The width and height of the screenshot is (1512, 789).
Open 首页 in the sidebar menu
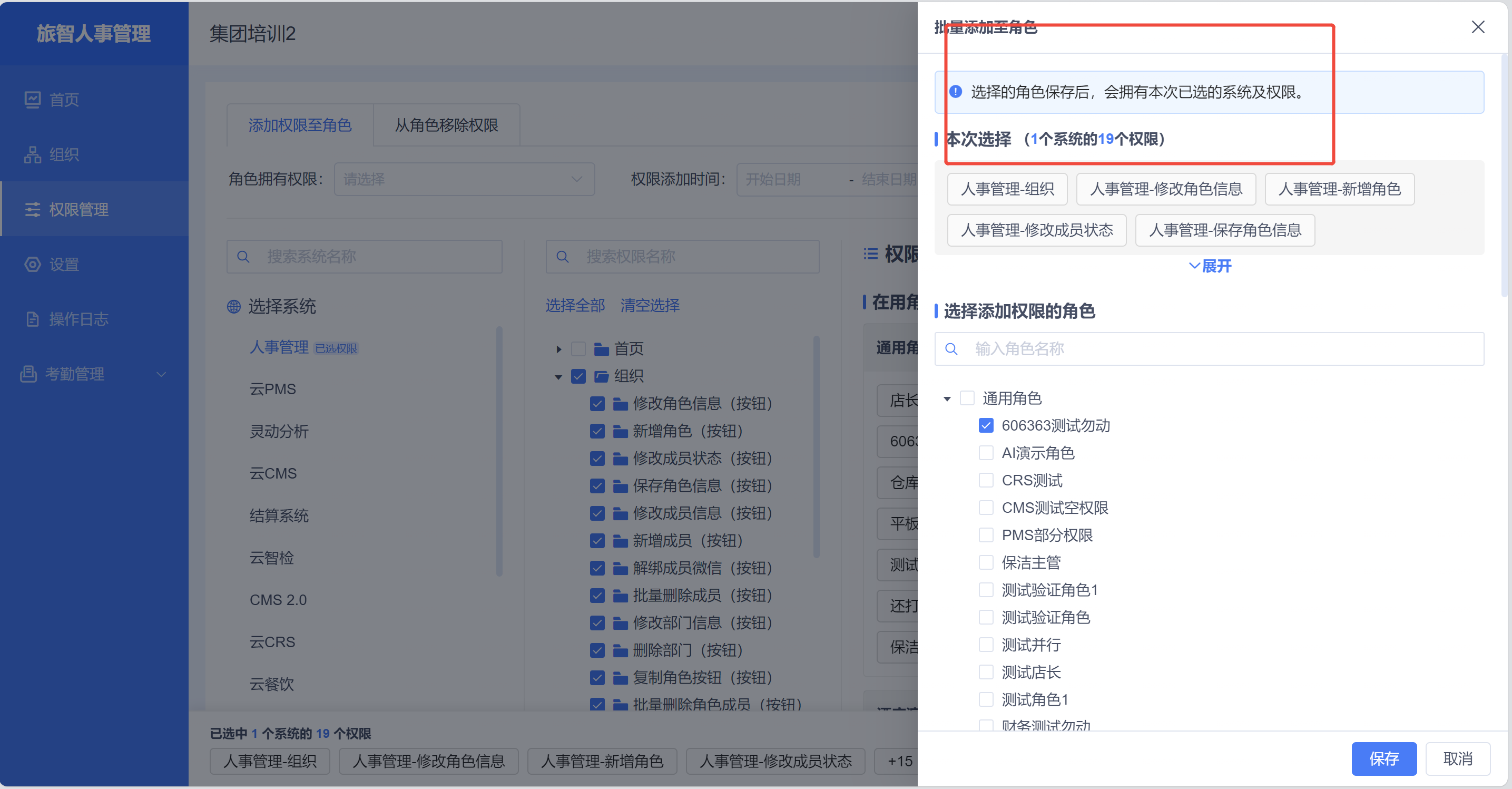pos(94,100)
